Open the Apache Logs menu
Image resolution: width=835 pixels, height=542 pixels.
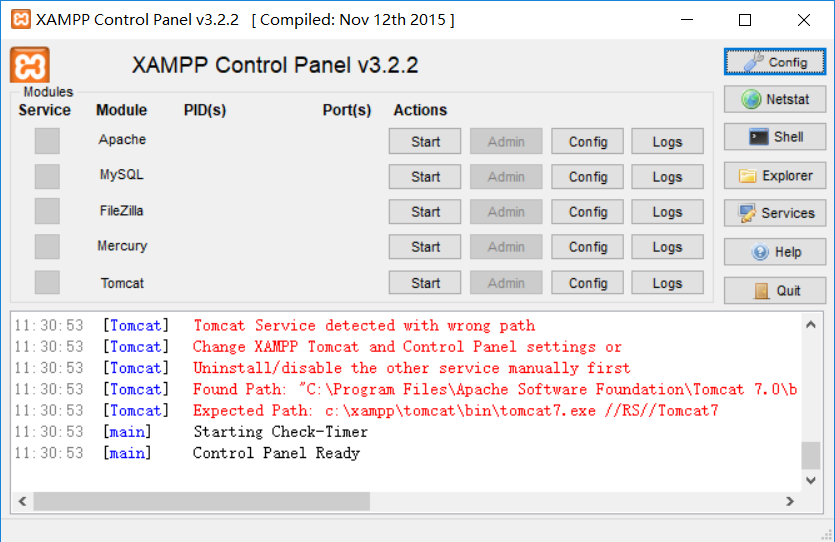click(x=668, y=141)
